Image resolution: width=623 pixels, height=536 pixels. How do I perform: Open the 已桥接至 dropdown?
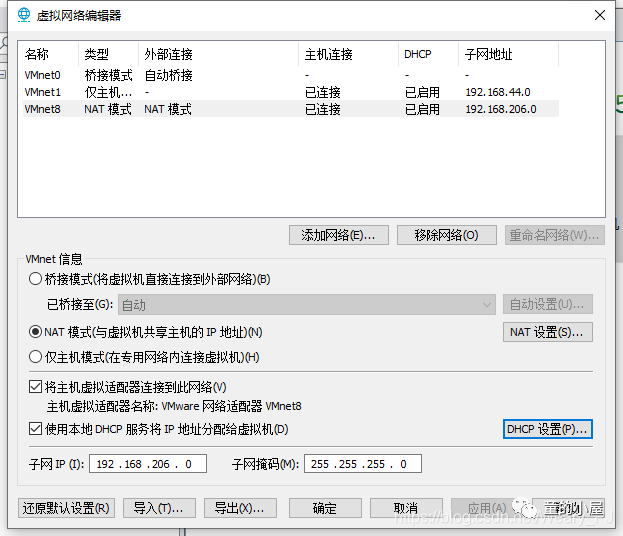(307, 305)
